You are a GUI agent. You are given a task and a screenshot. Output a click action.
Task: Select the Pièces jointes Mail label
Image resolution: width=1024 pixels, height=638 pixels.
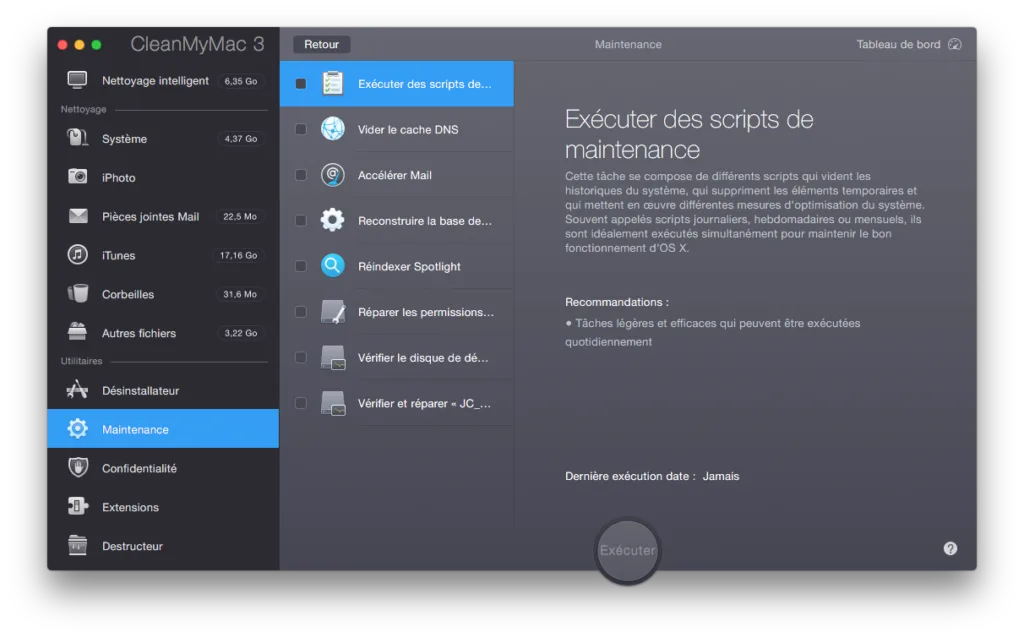[x=150, y=216]
